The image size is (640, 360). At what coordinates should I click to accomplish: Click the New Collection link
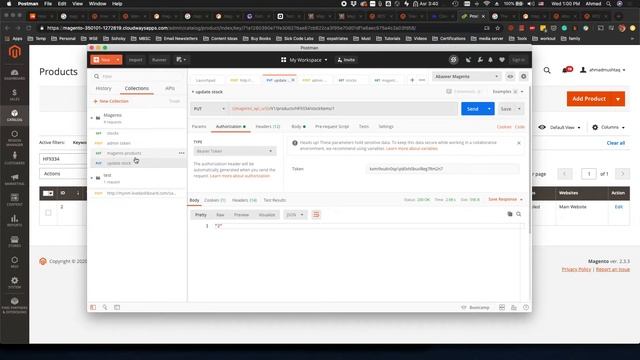[x=111, y=101]
